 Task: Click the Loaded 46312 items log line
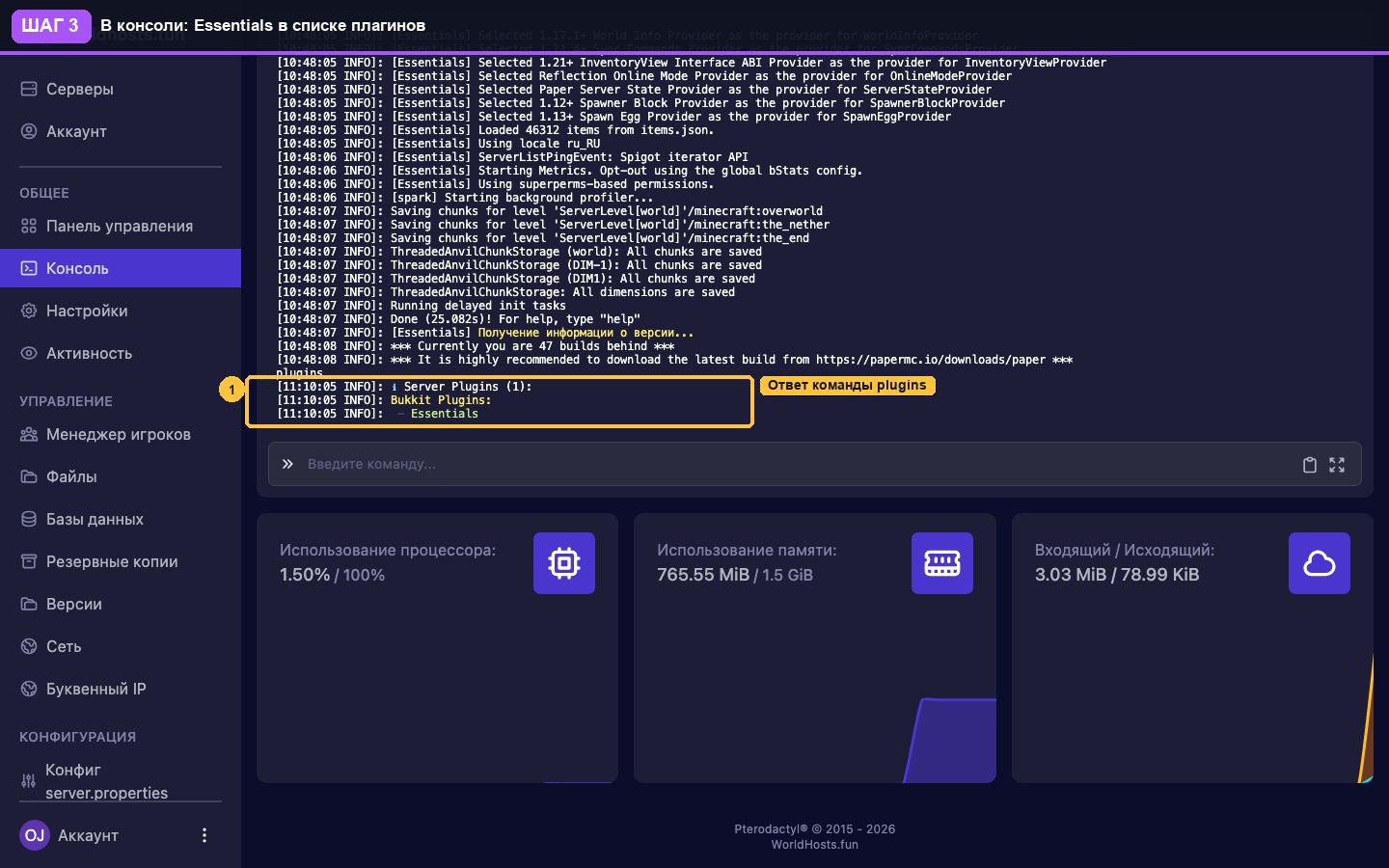(496, 130)
